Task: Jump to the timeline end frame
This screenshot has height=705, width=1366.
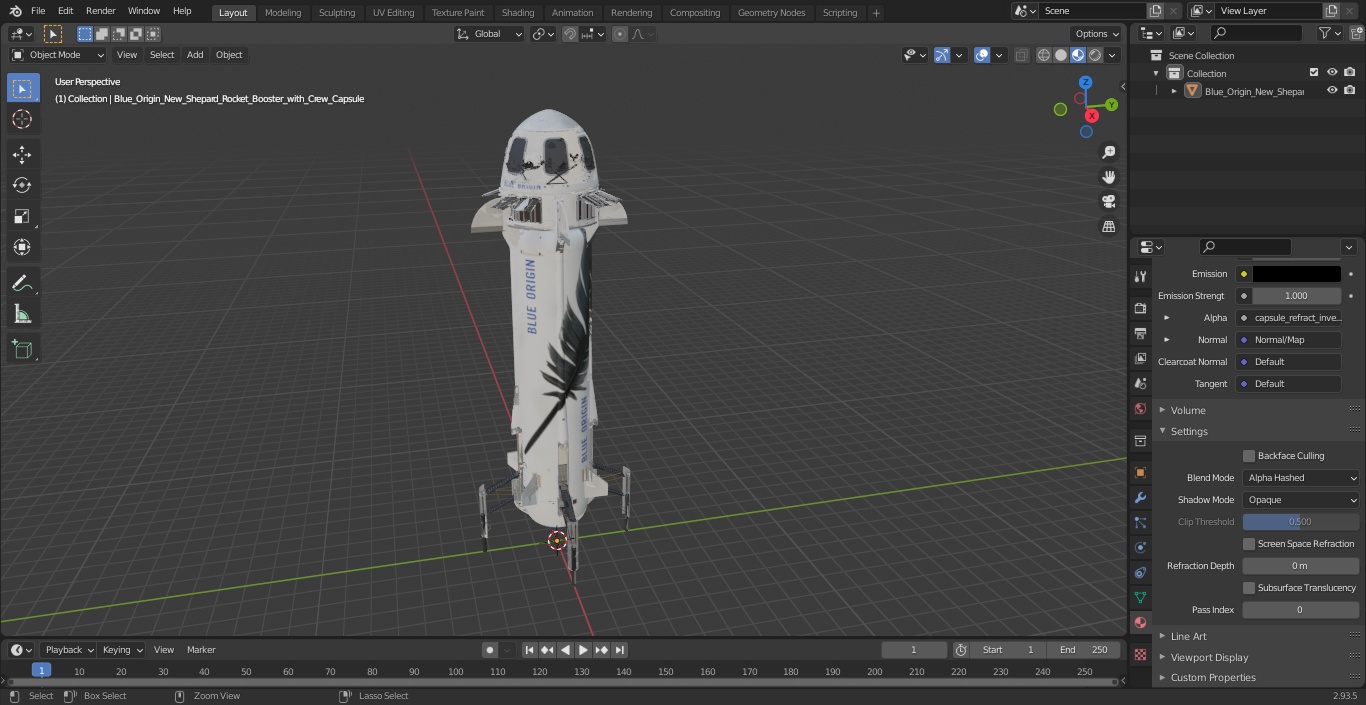Action: point(619,650)
